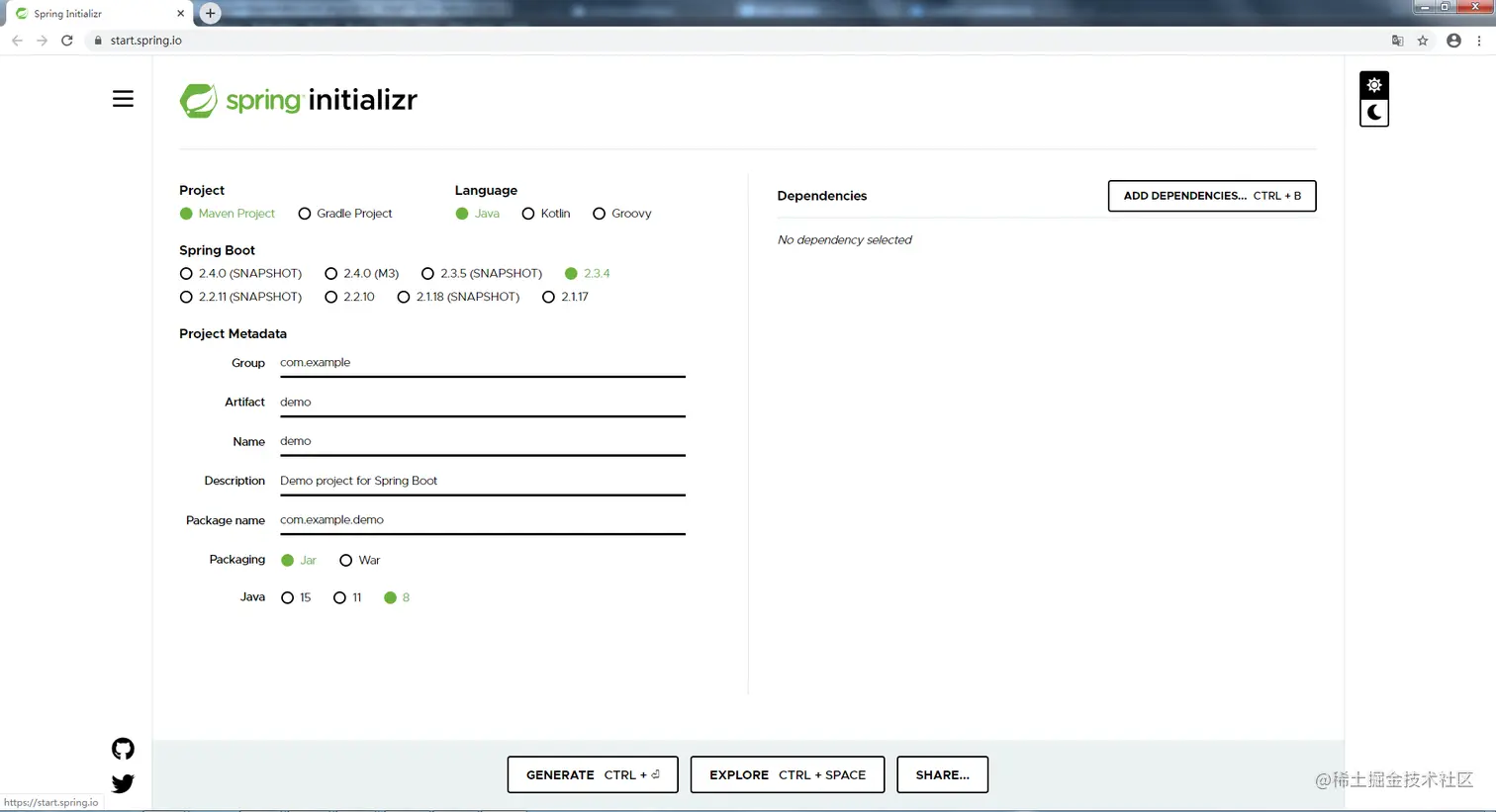Choose Kotlin as the language
Screen dimensions: 1496x812
click(x=546, y=214)
